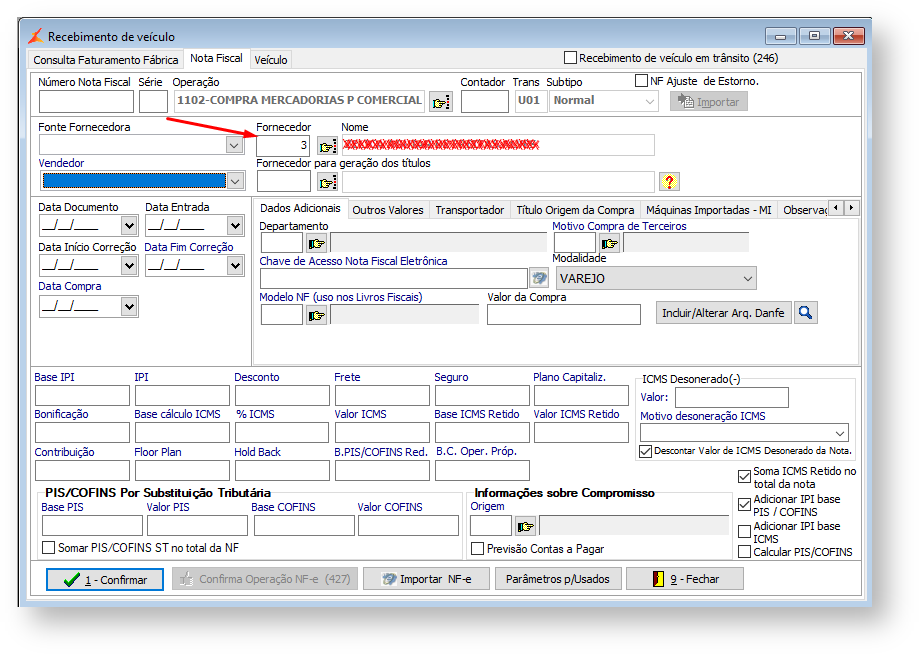The image size is (920, 655).
Task: Select the Nota Fiscal tab
Action: click(x=216, y=58)
